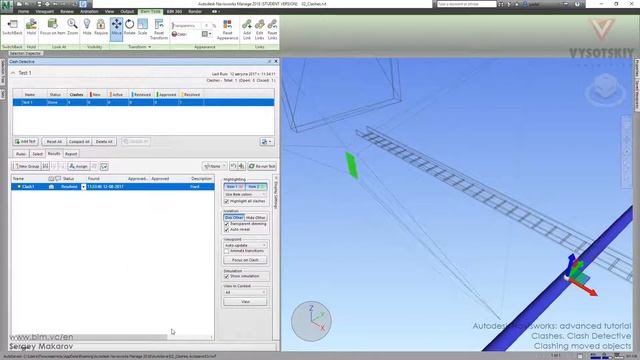640x360 pixels.
Task: Click the Compact clash icon beside Re-run Test
Action: click(241, 166)
